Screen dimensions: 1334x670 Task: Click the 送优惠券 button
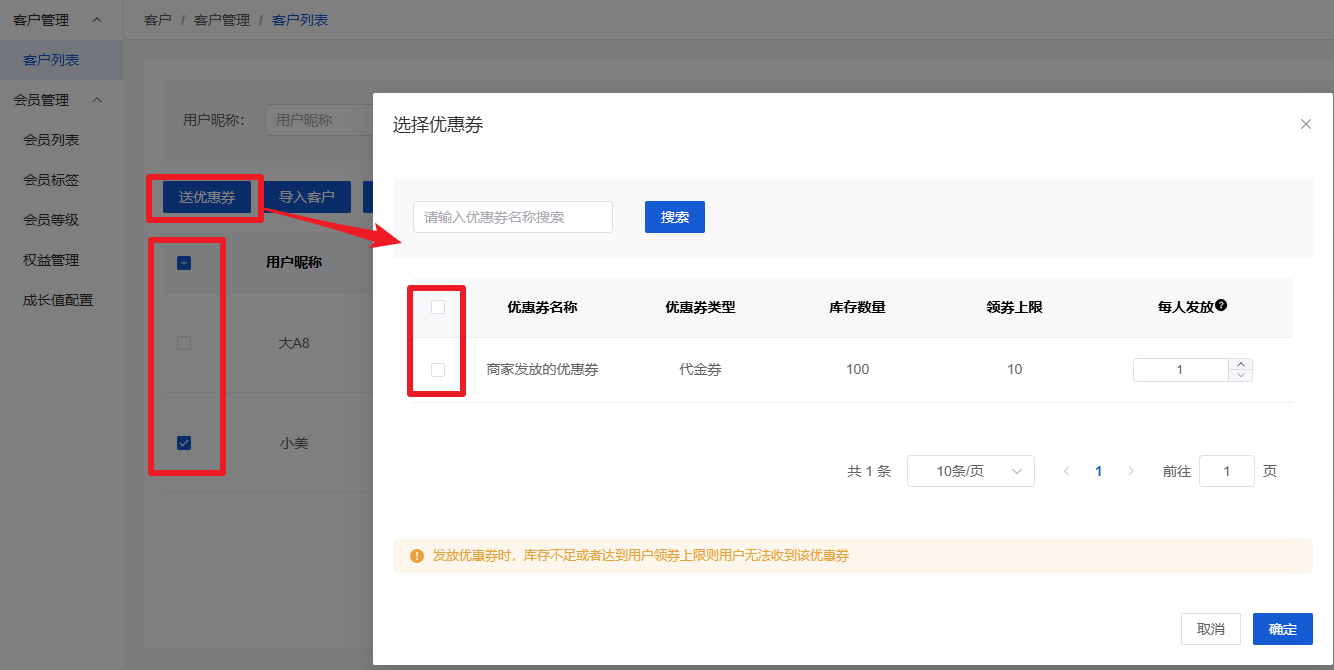point(207,197)
